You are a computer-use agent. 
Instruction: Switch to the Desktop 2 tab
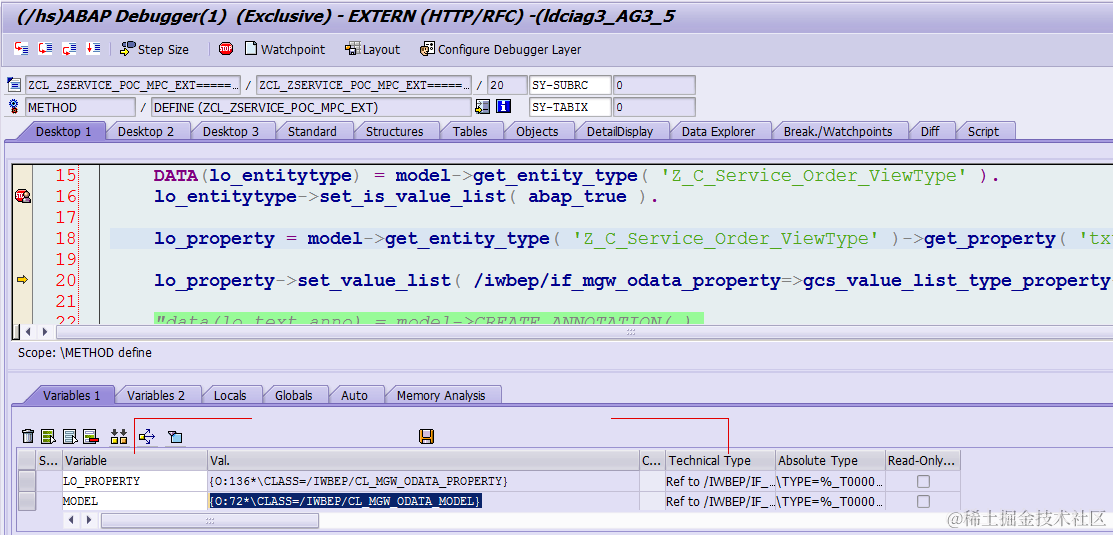click(146, 131)
